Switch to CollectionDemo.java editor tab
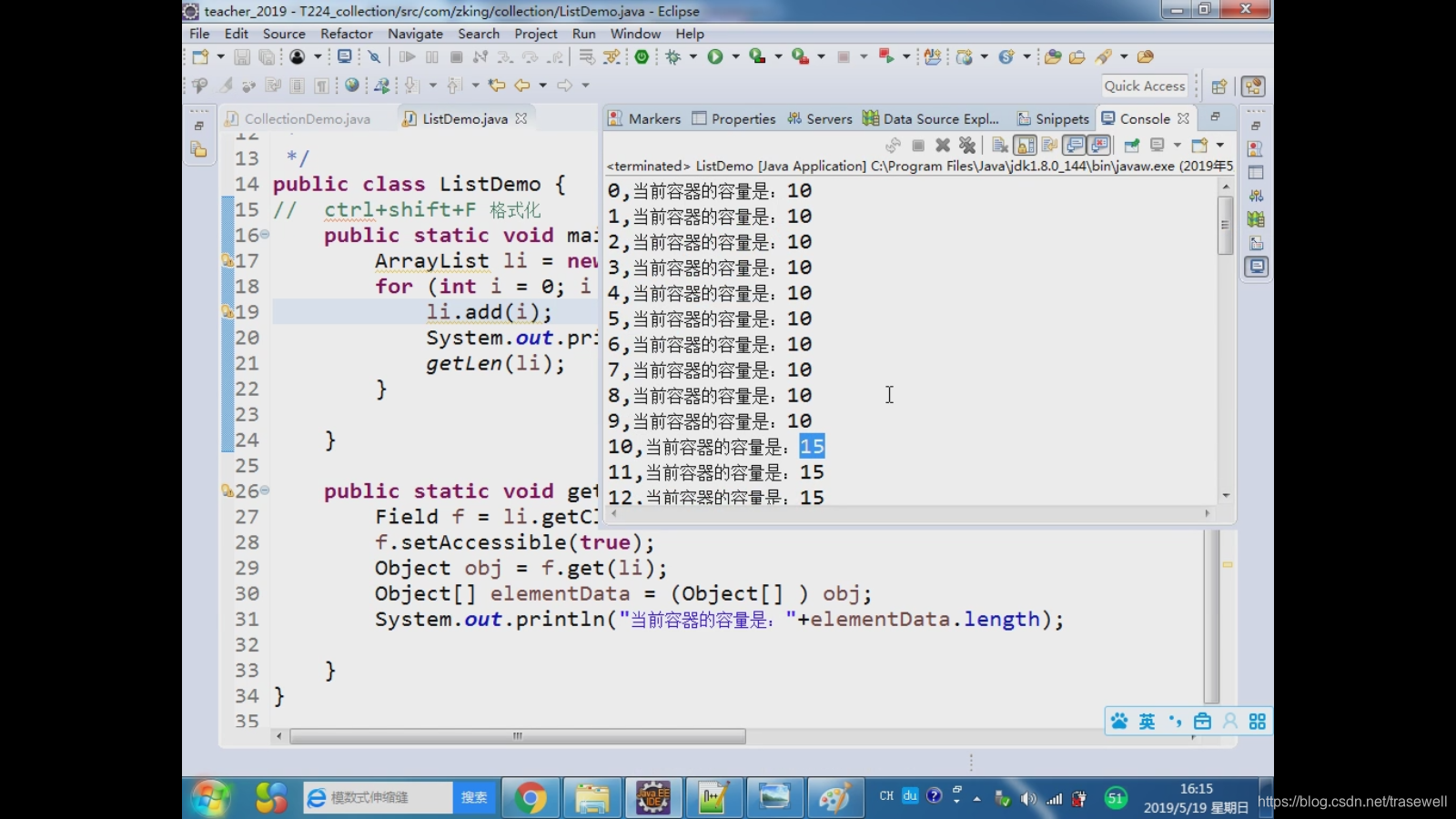1456x819 pixels. (x=298, y=118)
